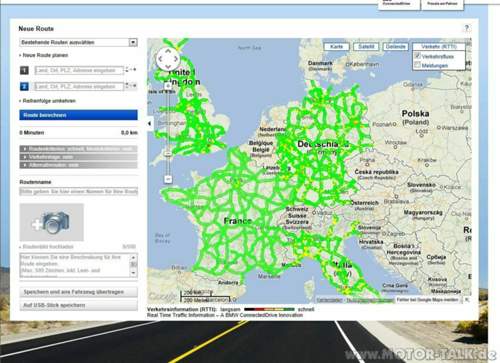Click the camera add-picture icon

(x=52, y=222)
